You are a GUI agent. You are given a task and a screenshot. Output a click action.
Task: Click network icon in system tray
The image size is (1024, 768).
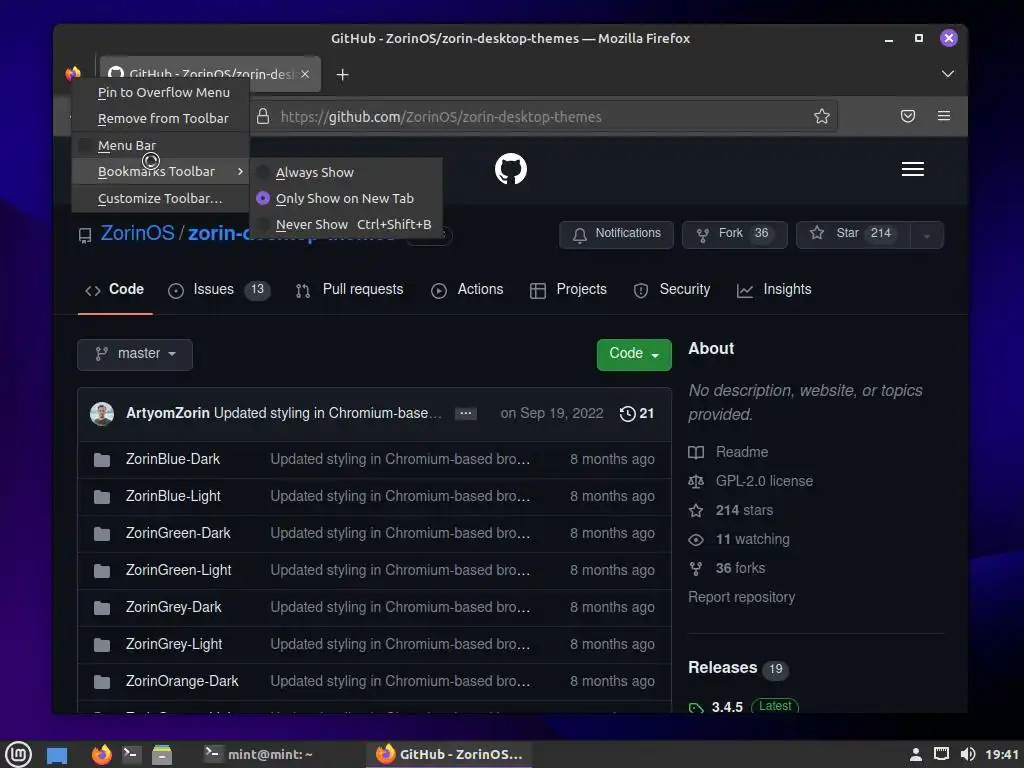click(x=941, y=754)
